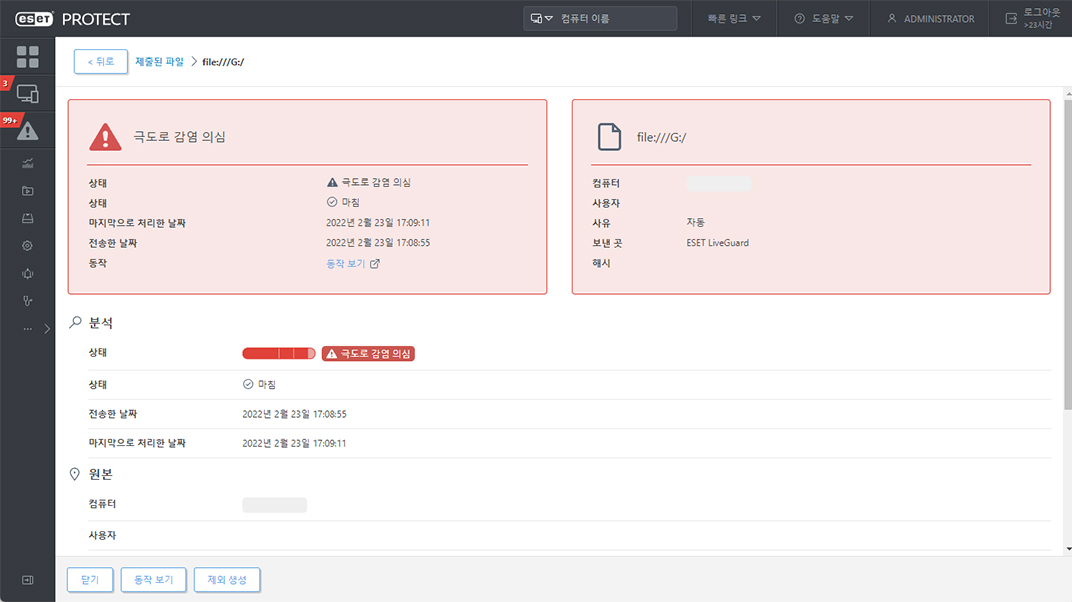Open the ADMINISTRATOR user menu
1072x602 pixels.
(930, 19)
